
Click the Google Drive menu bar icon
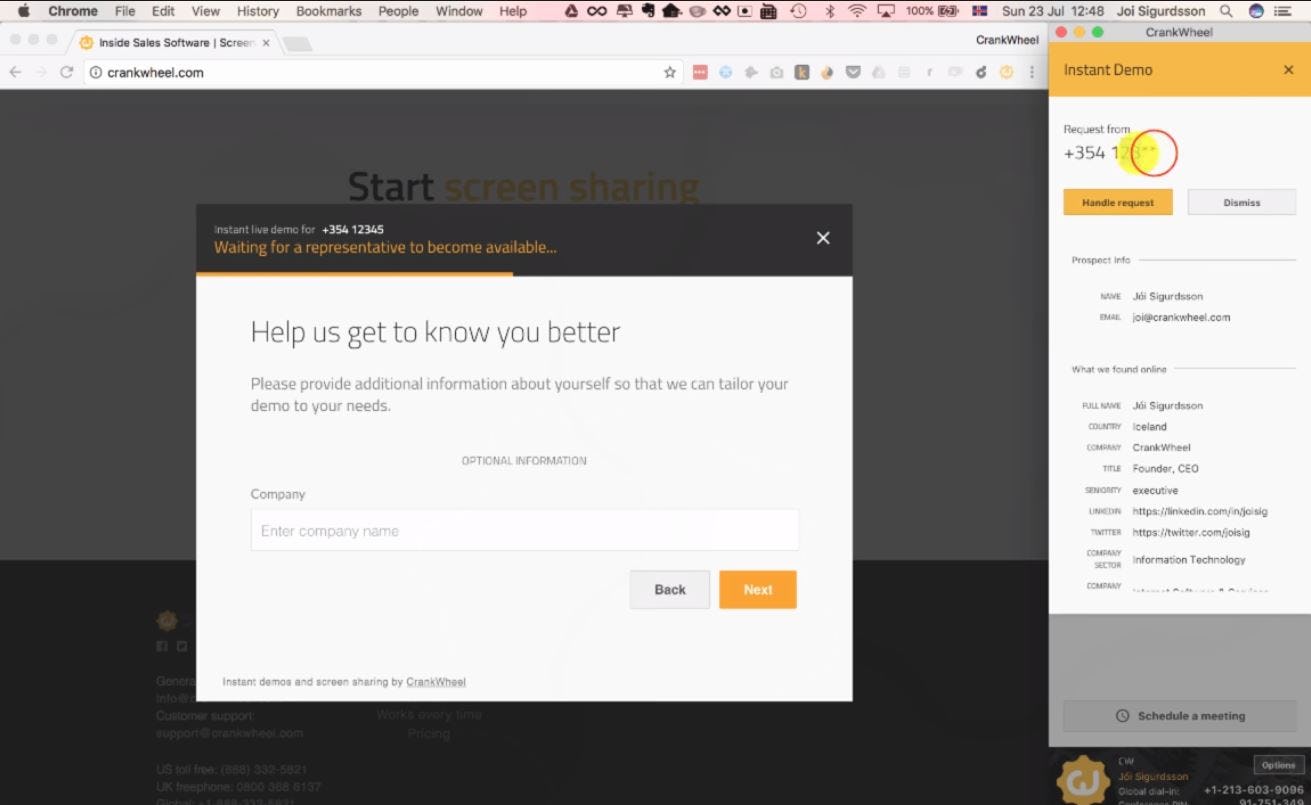click(x=572, y=11)
